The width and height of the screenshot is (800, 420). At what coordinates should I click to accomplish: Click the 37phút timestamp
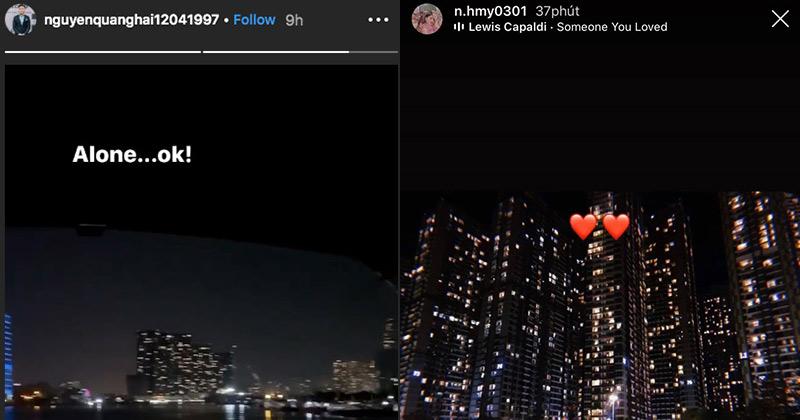coord(557,11)
